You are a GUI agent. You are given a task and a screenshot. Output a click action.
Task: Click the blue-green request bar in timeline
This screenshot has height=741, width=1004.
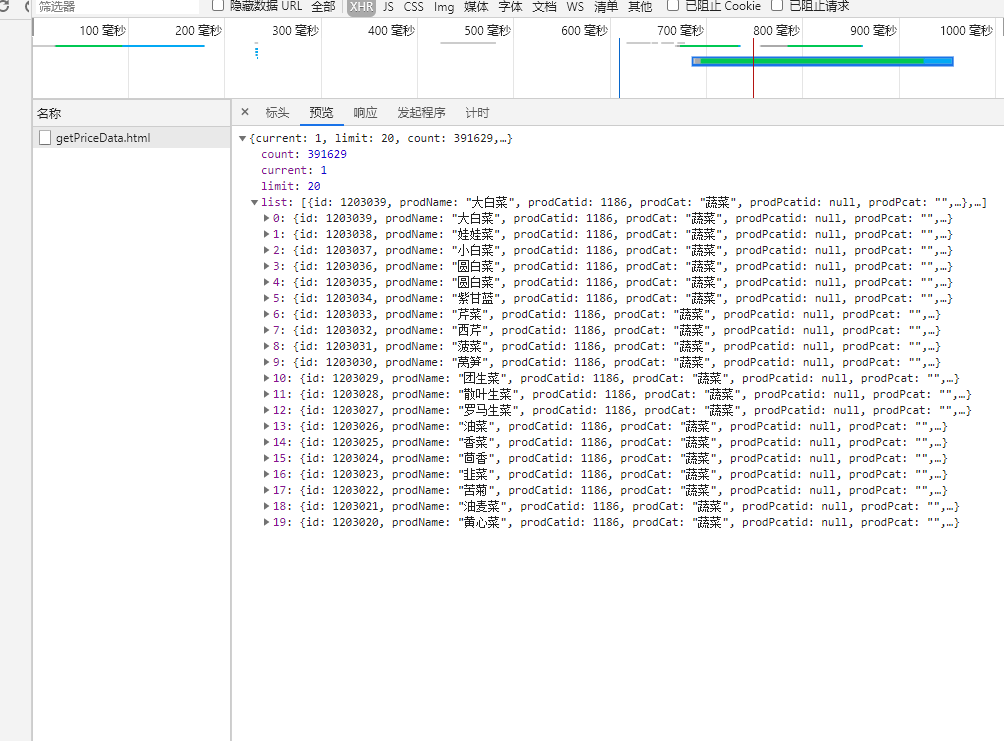coord(822,61)
